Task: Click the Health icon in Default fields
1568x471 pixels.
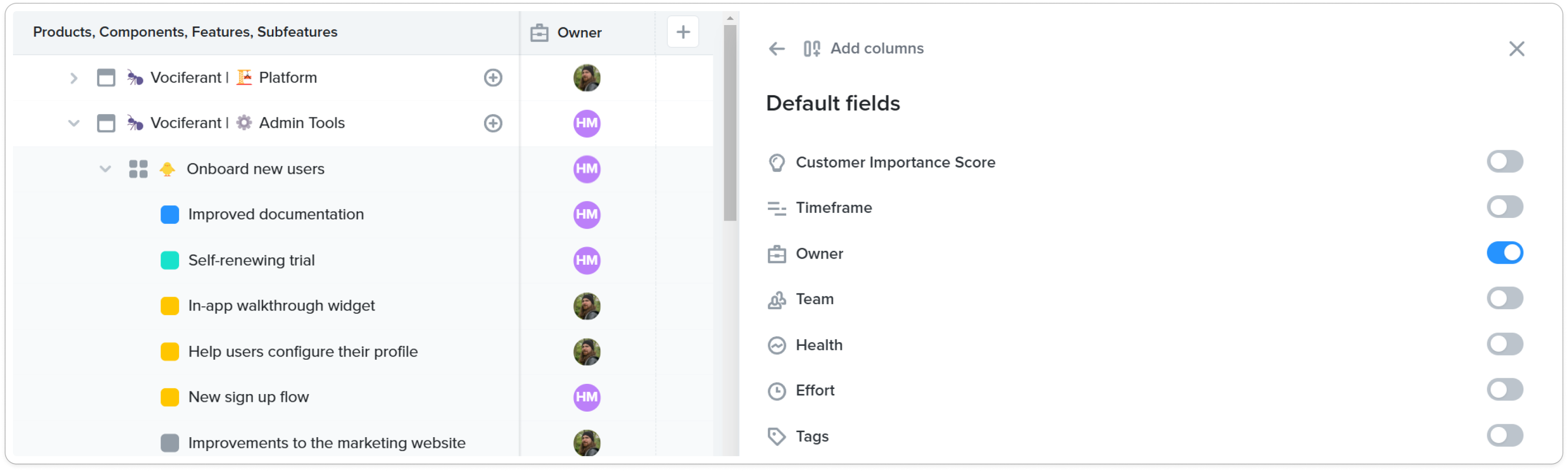Action: click(777, 345)
